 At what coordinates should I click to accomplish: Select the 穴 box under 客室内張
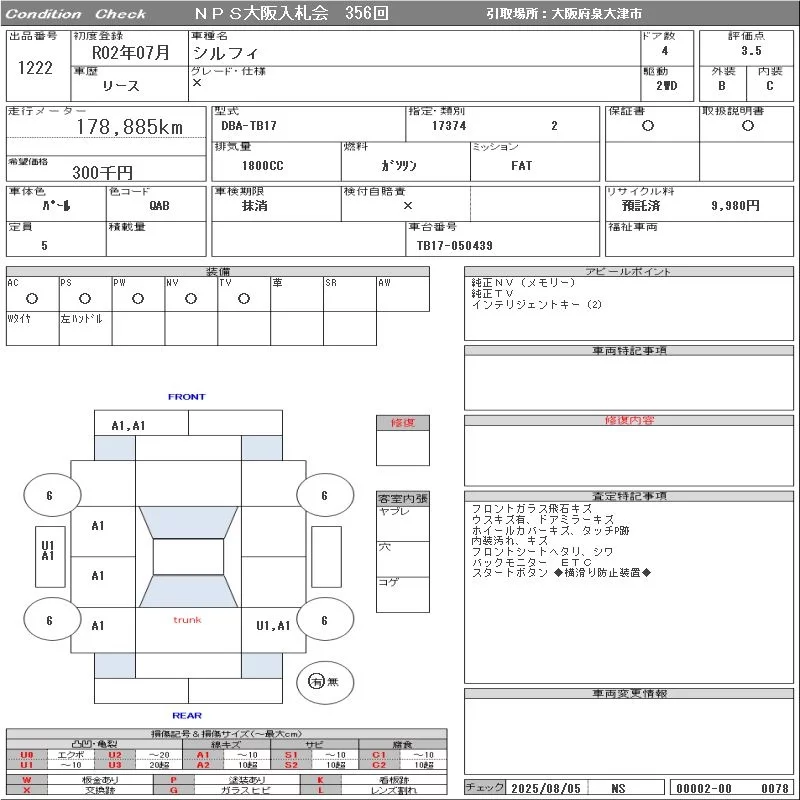(x=402, y=558)
